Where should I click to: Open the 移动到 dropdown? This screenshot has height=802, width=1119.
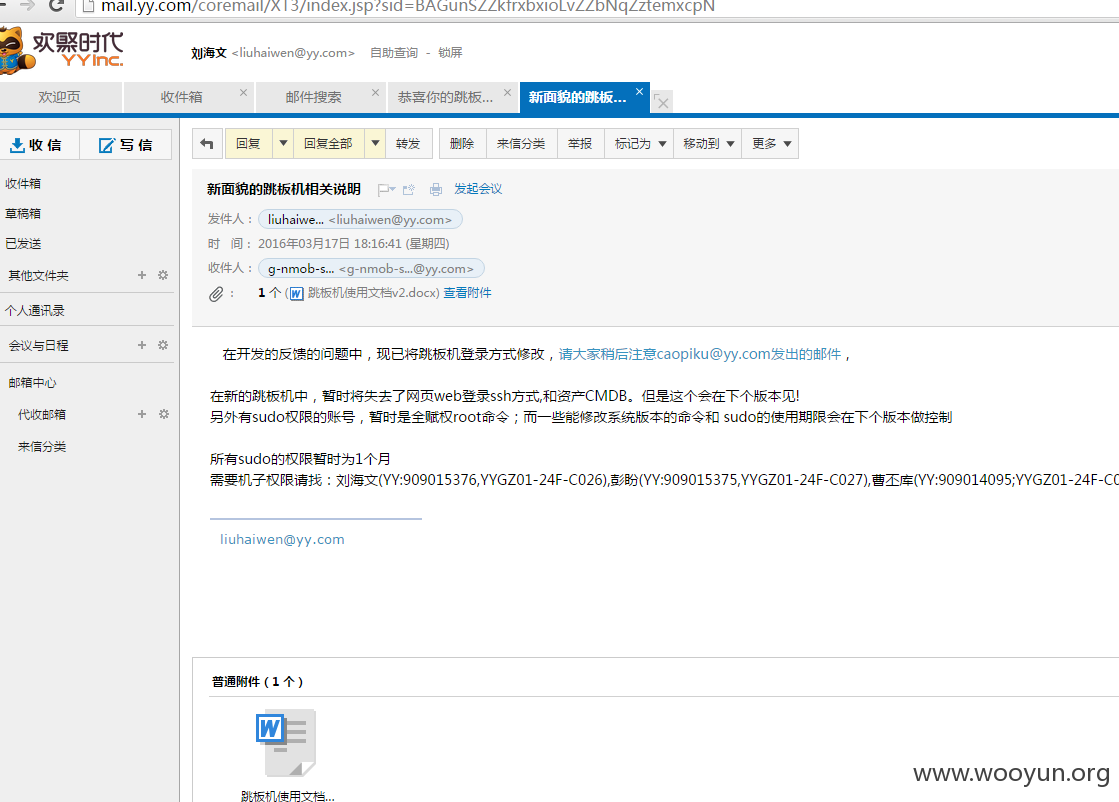click(708, 143)
